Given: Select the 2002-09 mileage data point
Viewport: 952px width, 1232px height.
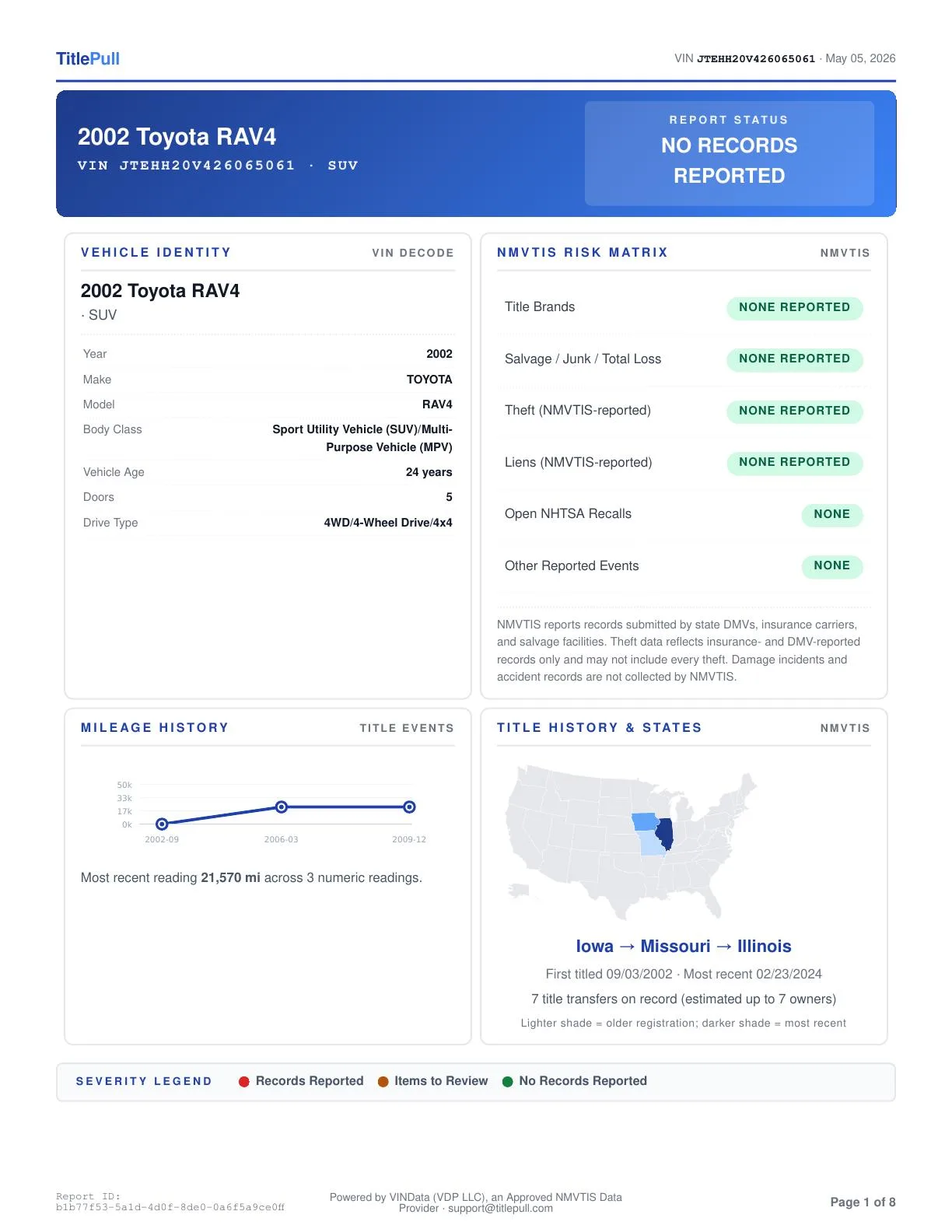Looking at the screenshot, I should 162,824.
